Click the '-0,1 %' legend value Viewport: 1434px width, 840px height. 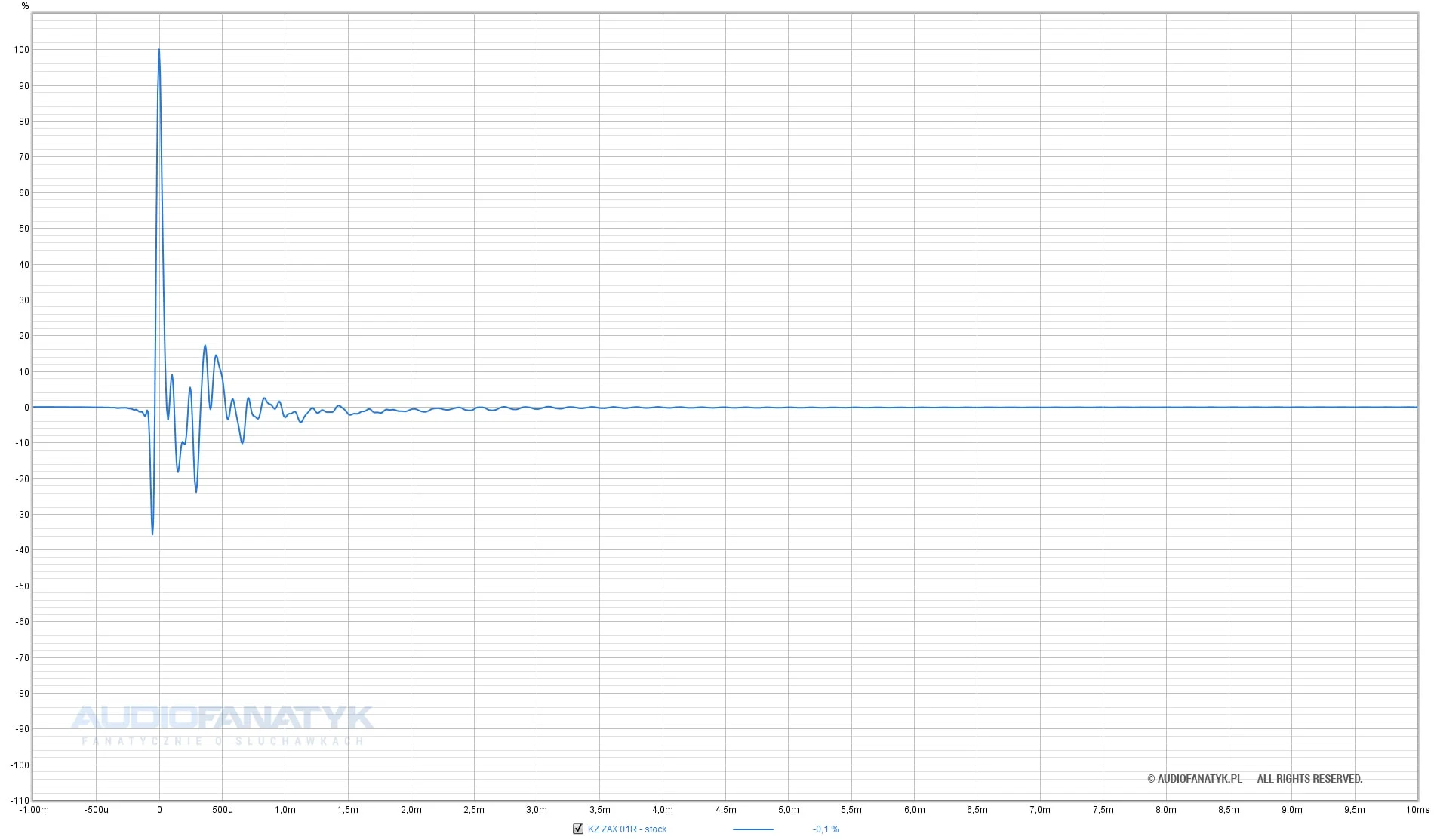pyautogui.click(x=826, y=829)
